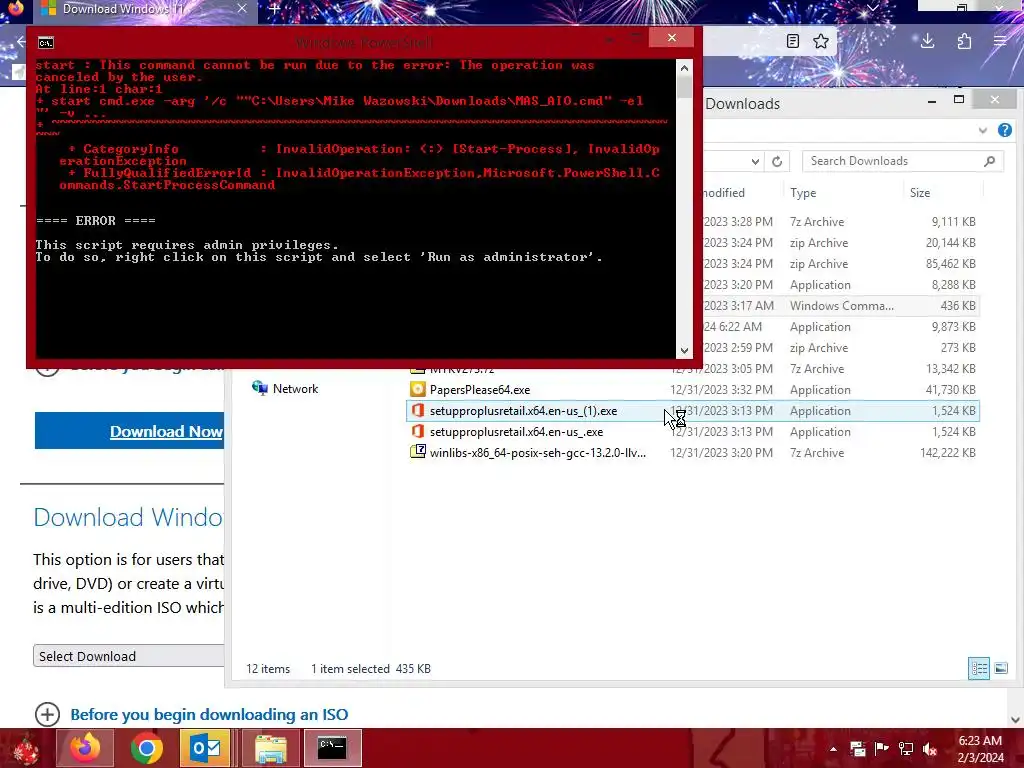Open Explorer help question mark icon
Viewport: 1024px width, 768px height.
coord(1005,130)
